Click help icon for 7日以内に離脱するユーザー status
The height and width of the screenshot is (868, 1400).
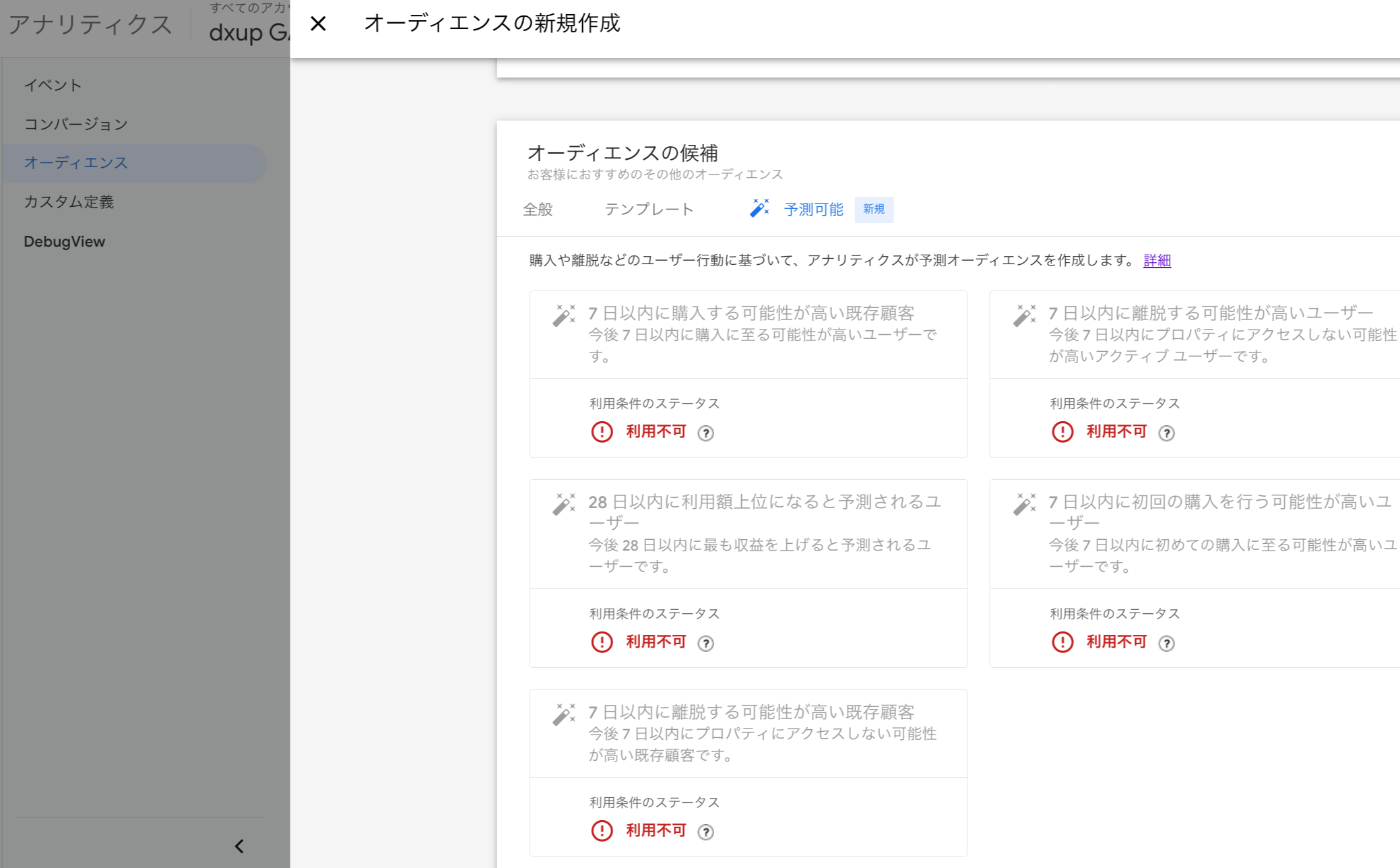click(1166, 433)
